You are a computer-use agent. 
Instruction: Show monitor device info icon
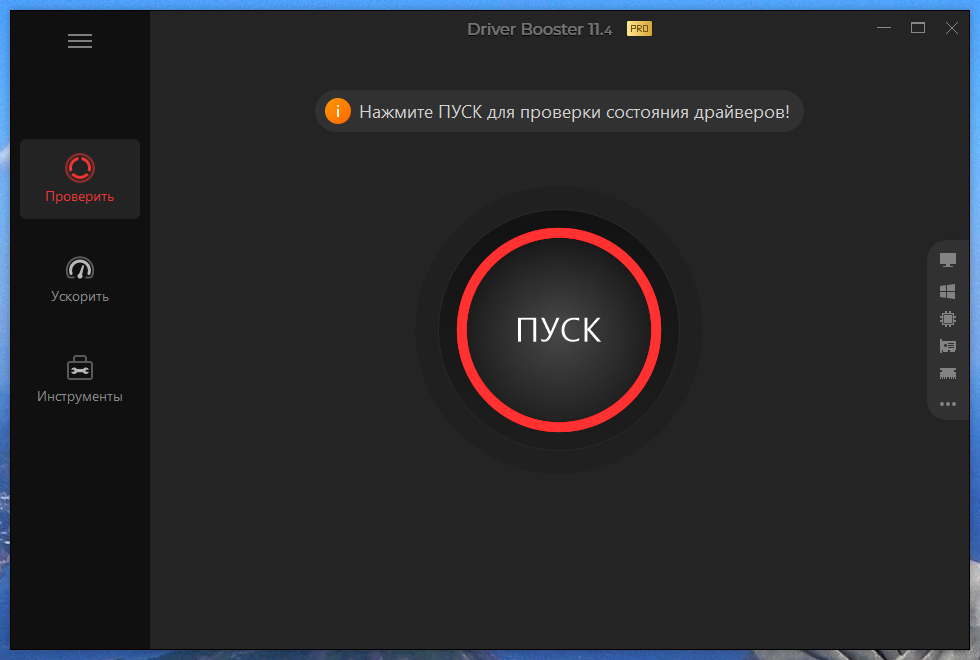pos(948,259)
